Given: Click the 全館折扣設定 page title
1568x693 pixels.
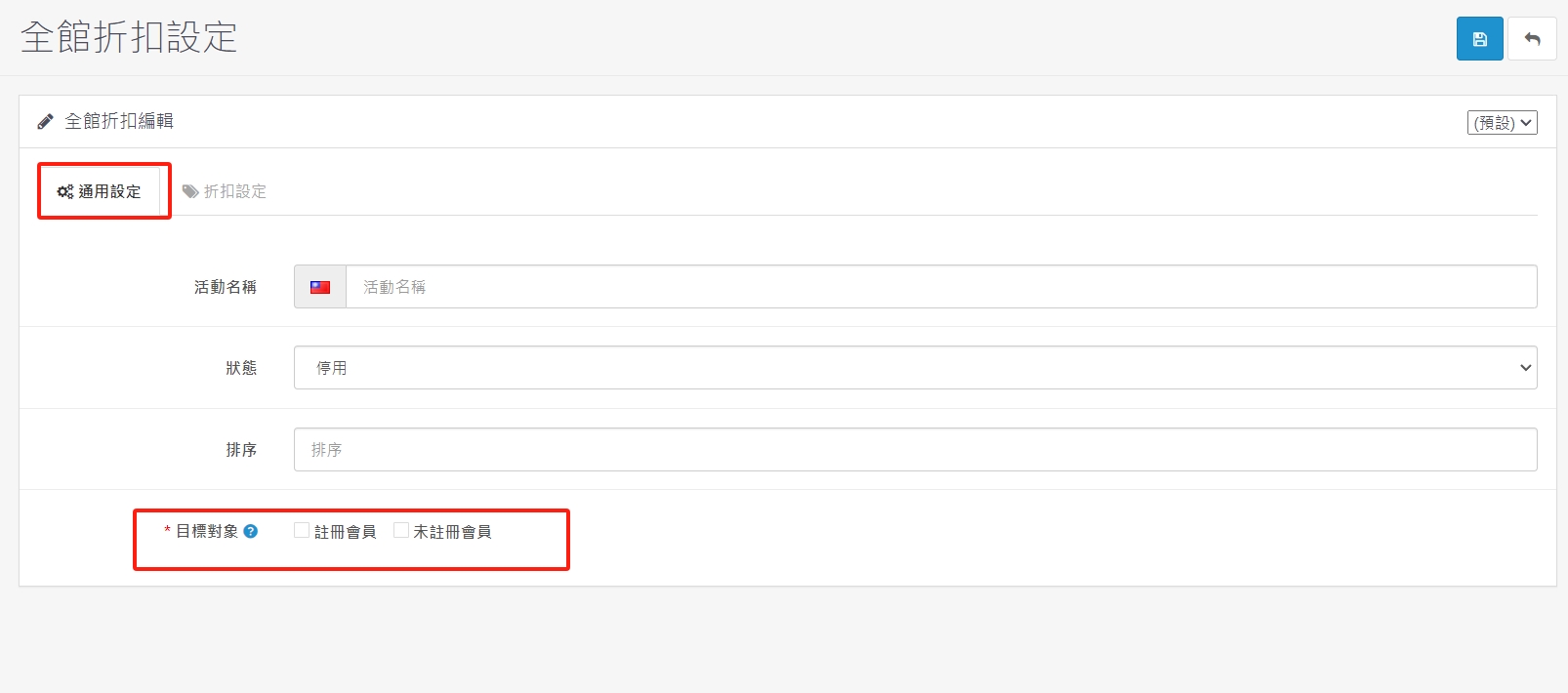Looking at the screenshot, I should pyautogui.click(x=129, y=37).
